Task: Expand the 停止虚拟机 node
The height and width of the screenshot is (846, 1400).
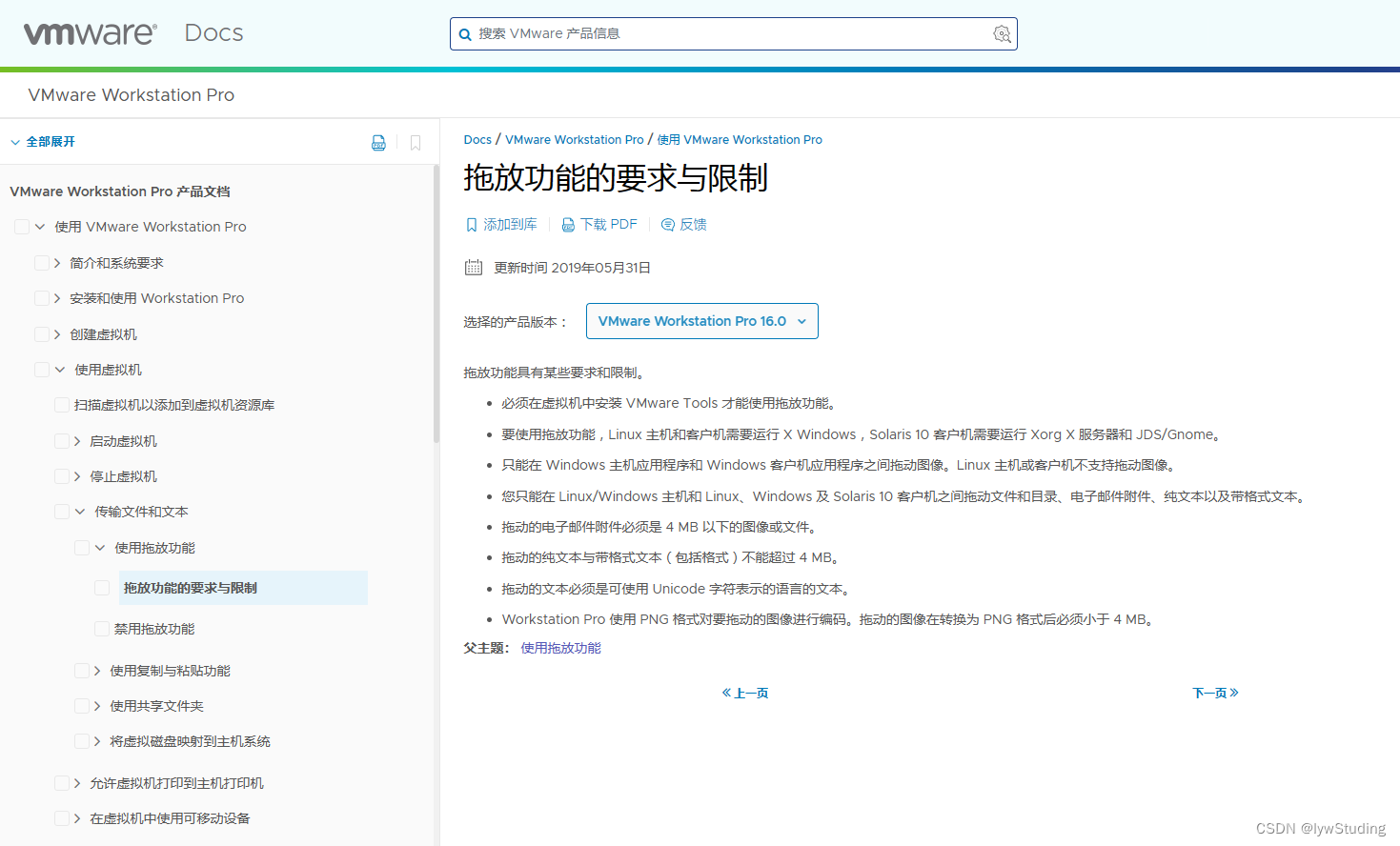Action: tap(77, 476)
